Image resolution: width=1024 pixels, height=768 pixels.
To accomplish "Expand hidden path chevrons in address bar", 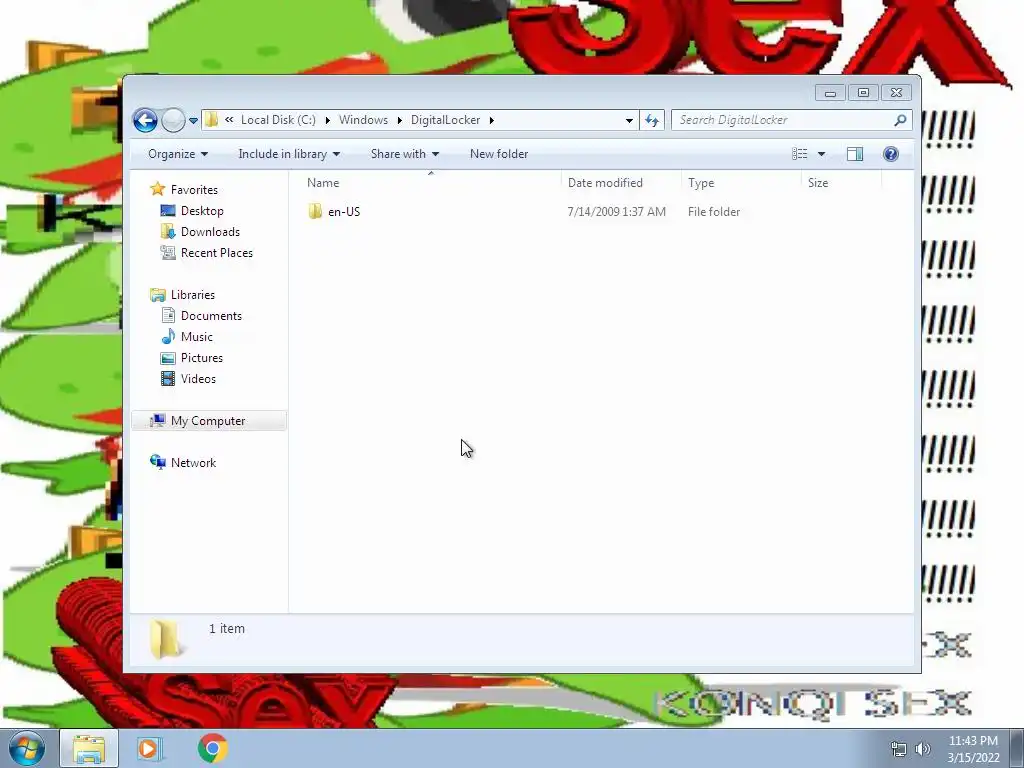I will (x=229, y=120).
